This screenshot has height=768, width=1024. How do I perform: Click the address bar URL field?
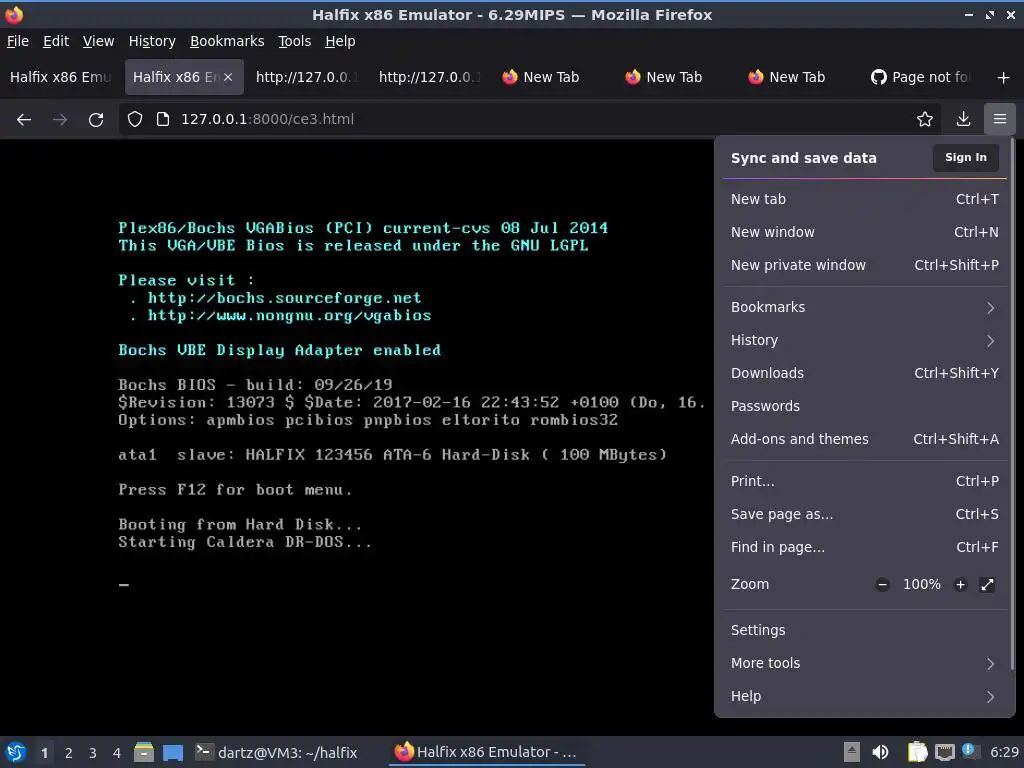529,119
